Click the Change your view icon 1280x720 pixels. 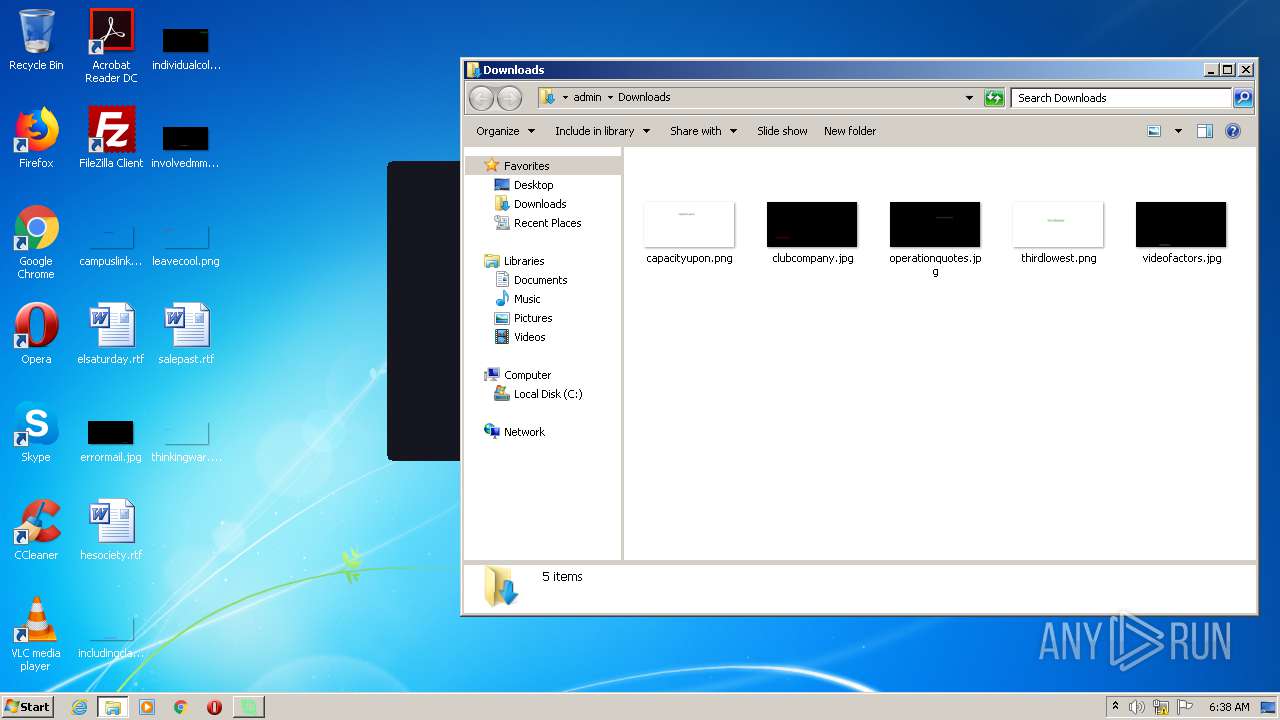click(x=1154, y=131)
